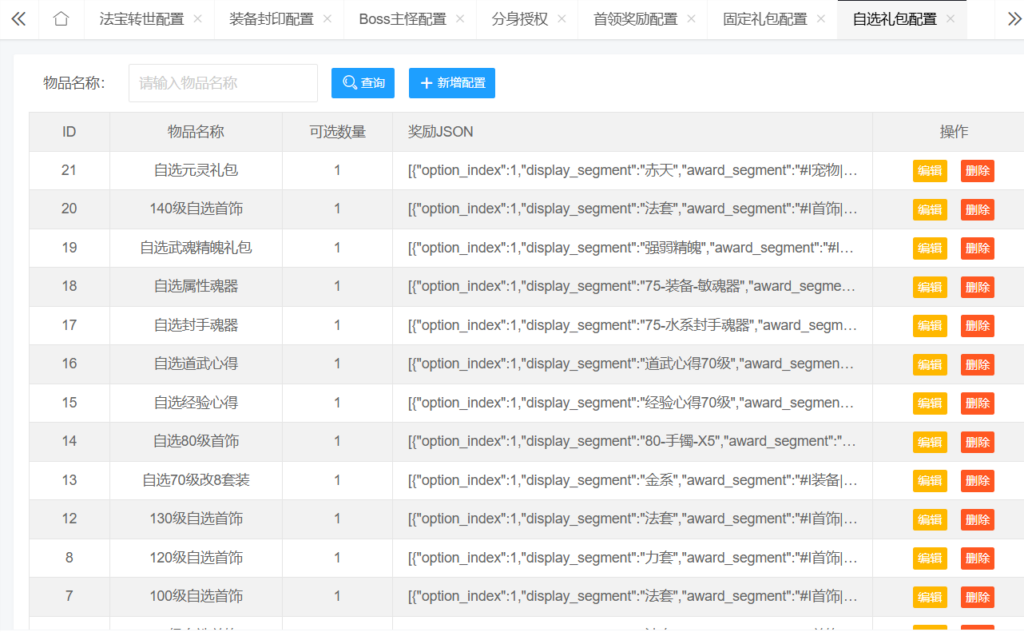Close the 固定礼包配置 tab
The width and height of the screenshot is (1024, 632).
coord(821,19)
